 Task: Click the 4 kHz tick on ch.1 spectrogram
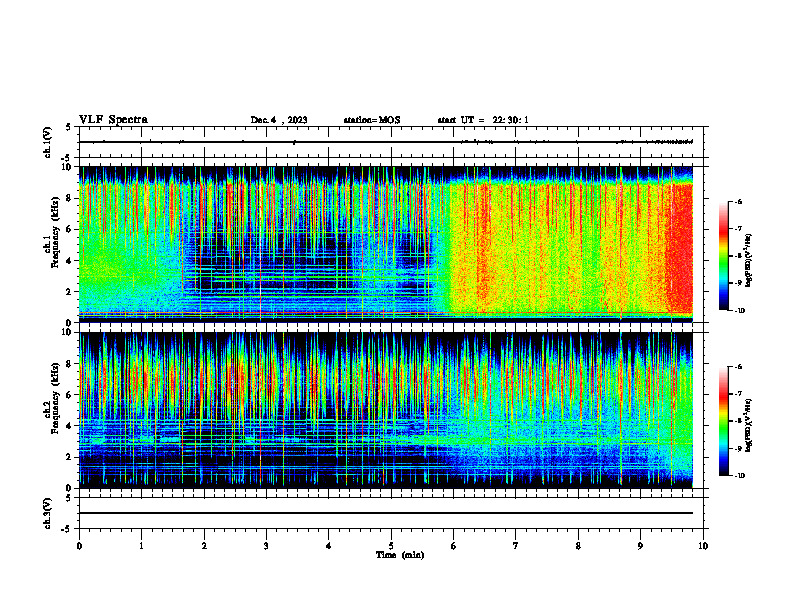pyautogui.click(x=70, y=261)
